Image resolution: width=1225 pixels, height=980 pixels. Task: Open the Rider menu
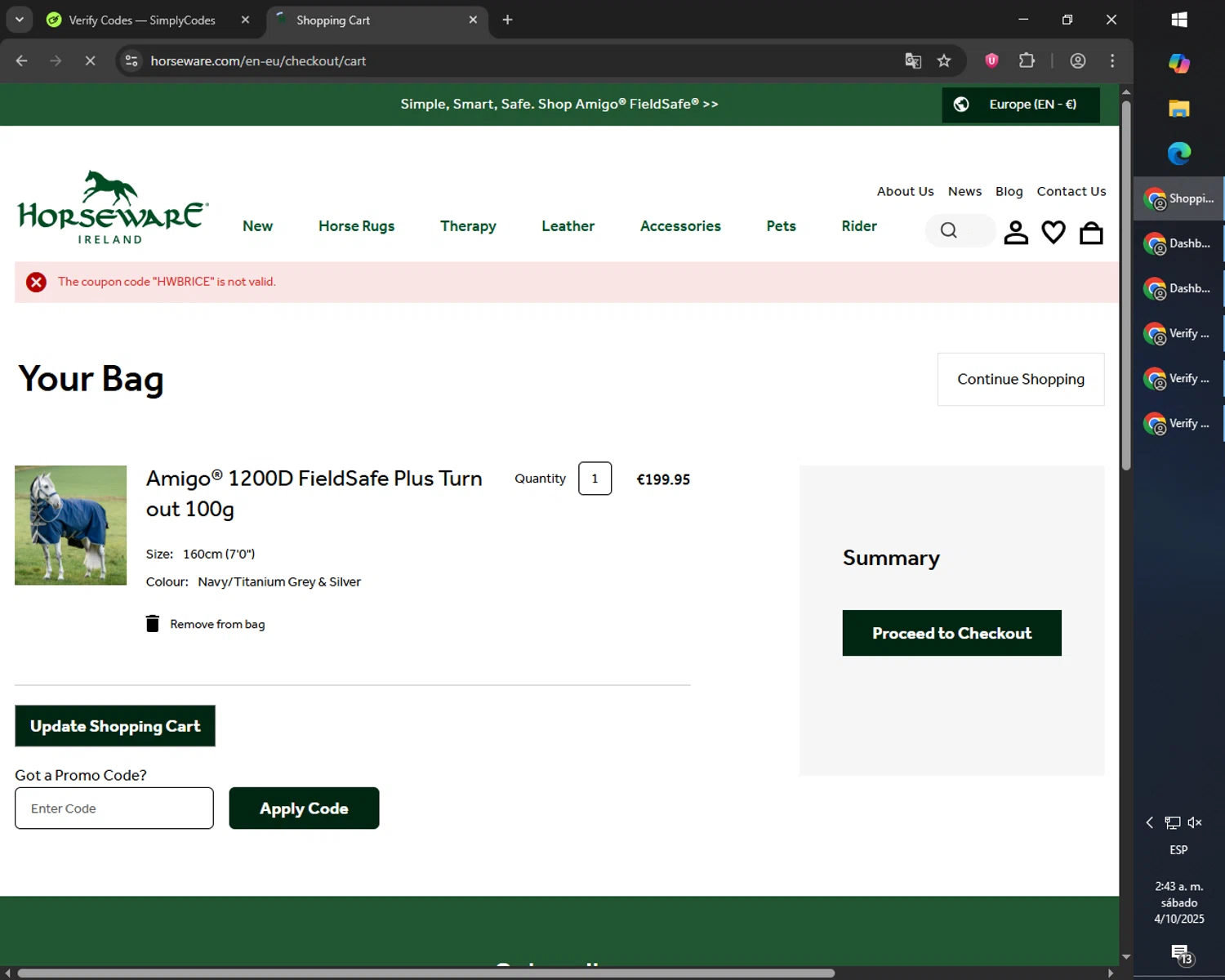coord(859,226)
